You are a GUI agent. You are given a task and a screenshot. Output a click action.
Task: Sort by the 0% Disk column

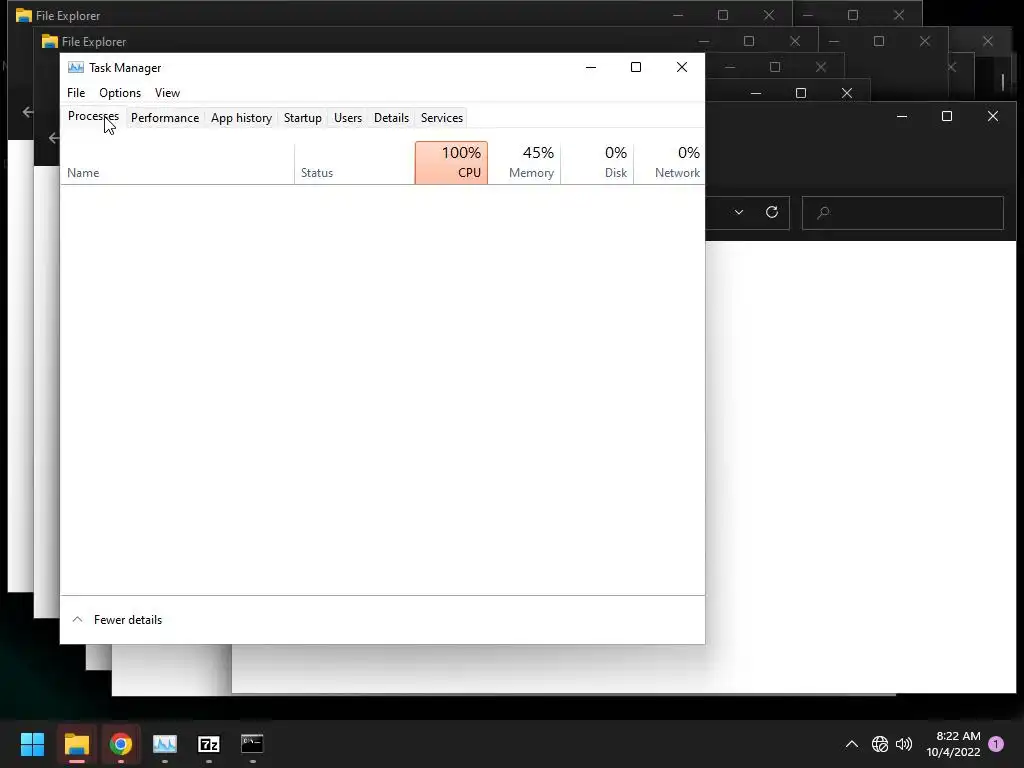[598, 163]
